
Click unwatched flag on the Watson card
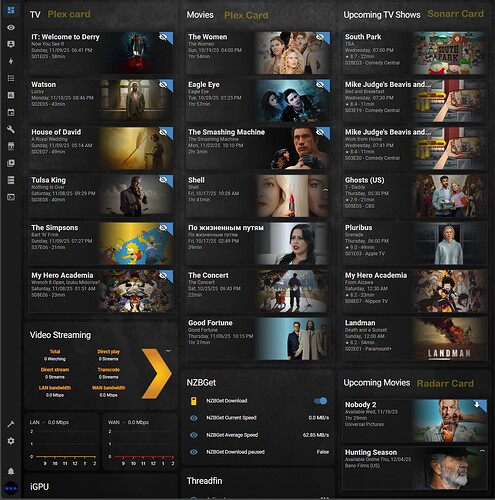point(165,85)
